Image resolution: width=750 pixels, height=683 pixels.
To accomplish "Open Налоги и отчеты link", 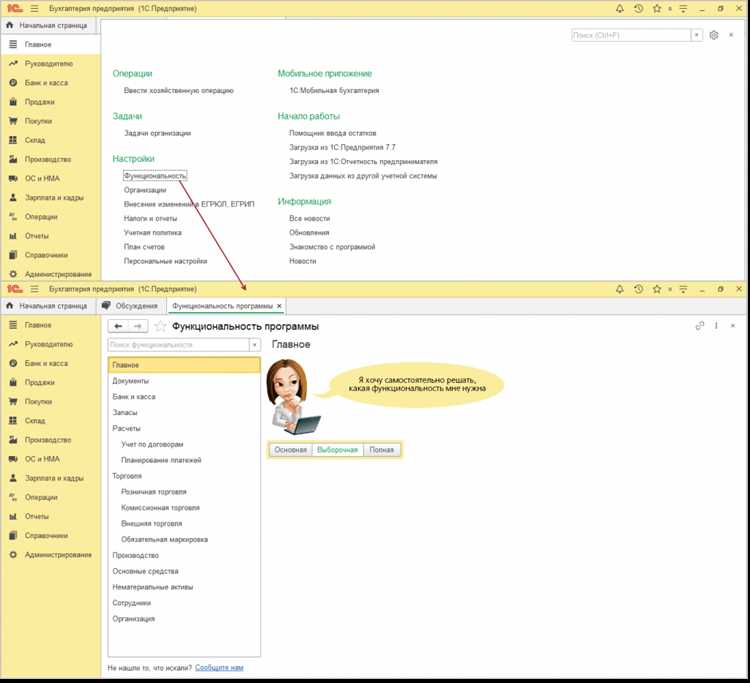I will coord(150,218).
